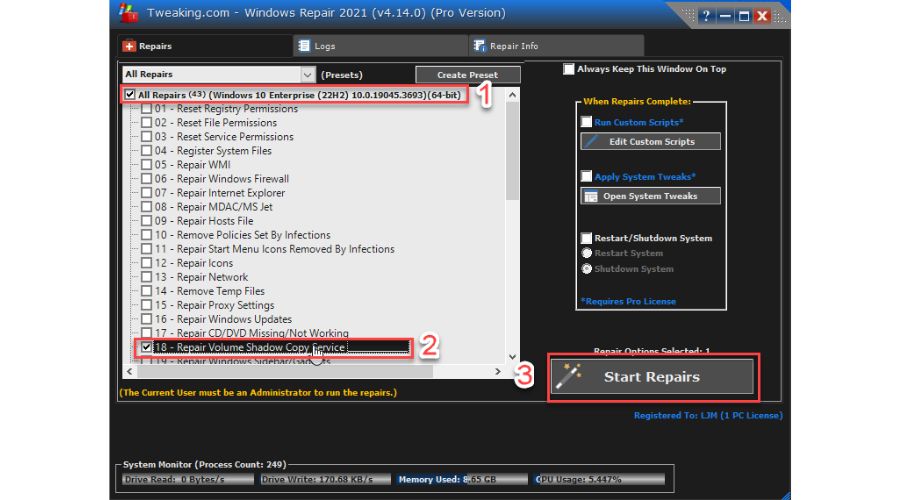Switch to the Logs tab
Viewport: 900px width, 500px height.
coord(381,46)
